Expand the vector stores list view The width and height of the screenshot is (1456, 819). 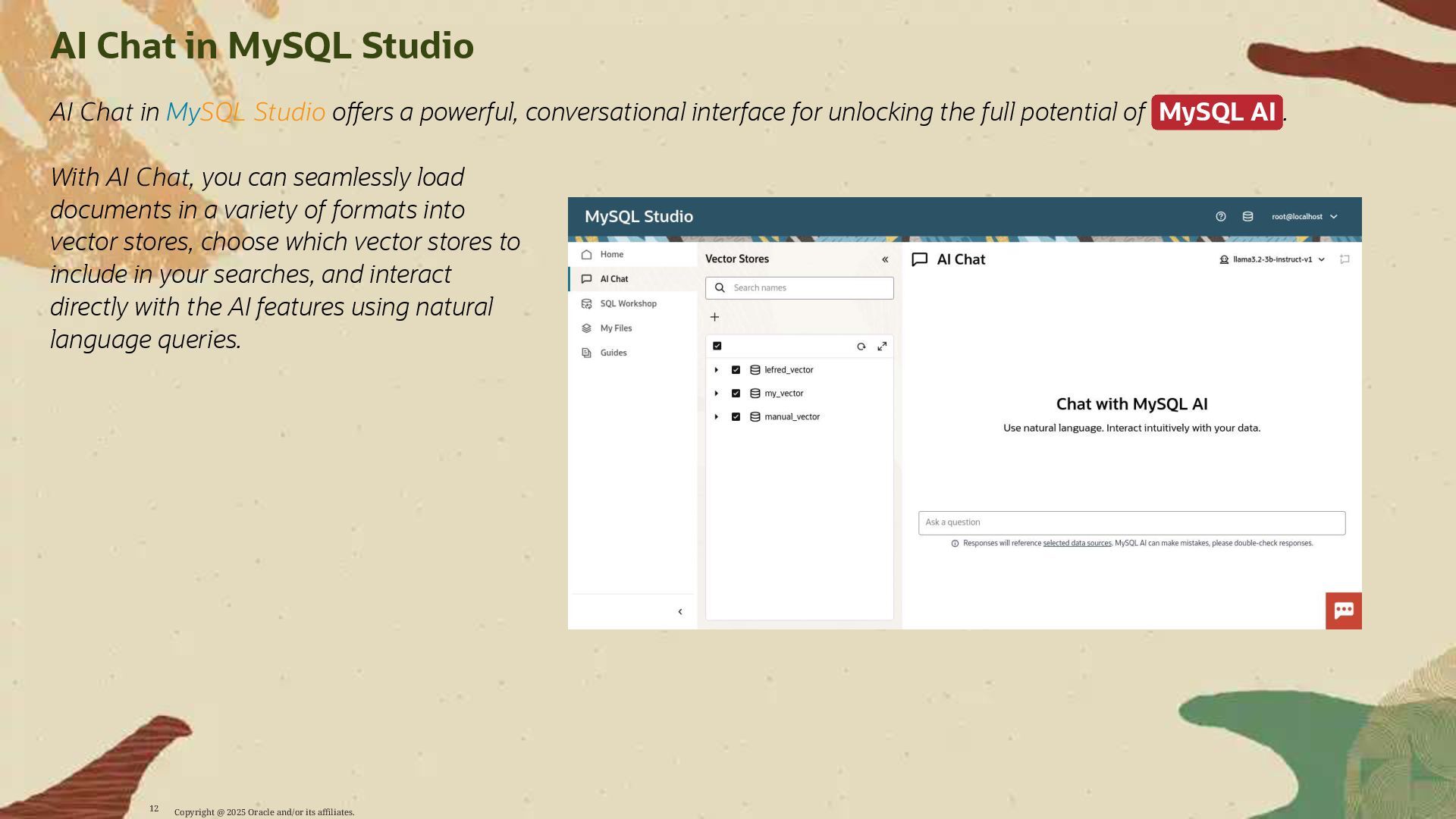[x=882, y=347]
